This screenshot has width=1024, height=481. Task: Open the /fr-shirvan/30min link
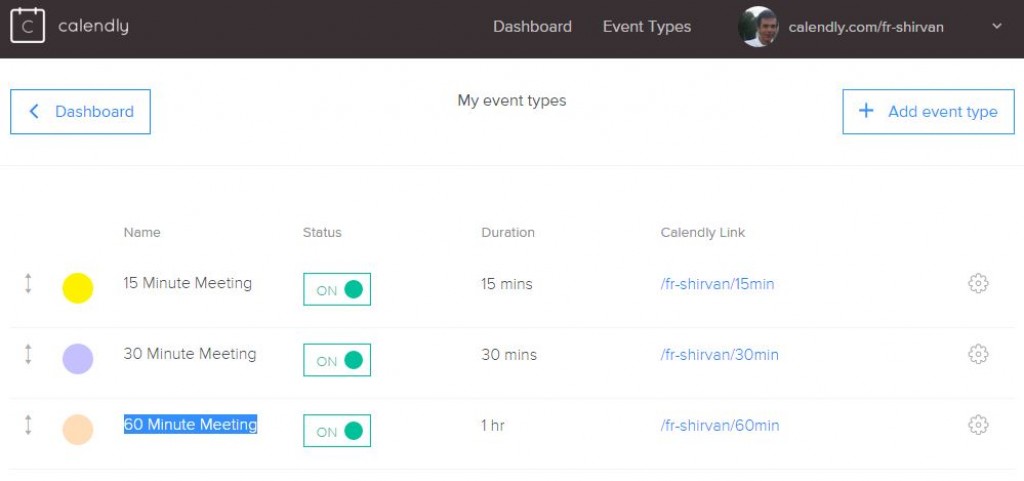click(719, 355)
